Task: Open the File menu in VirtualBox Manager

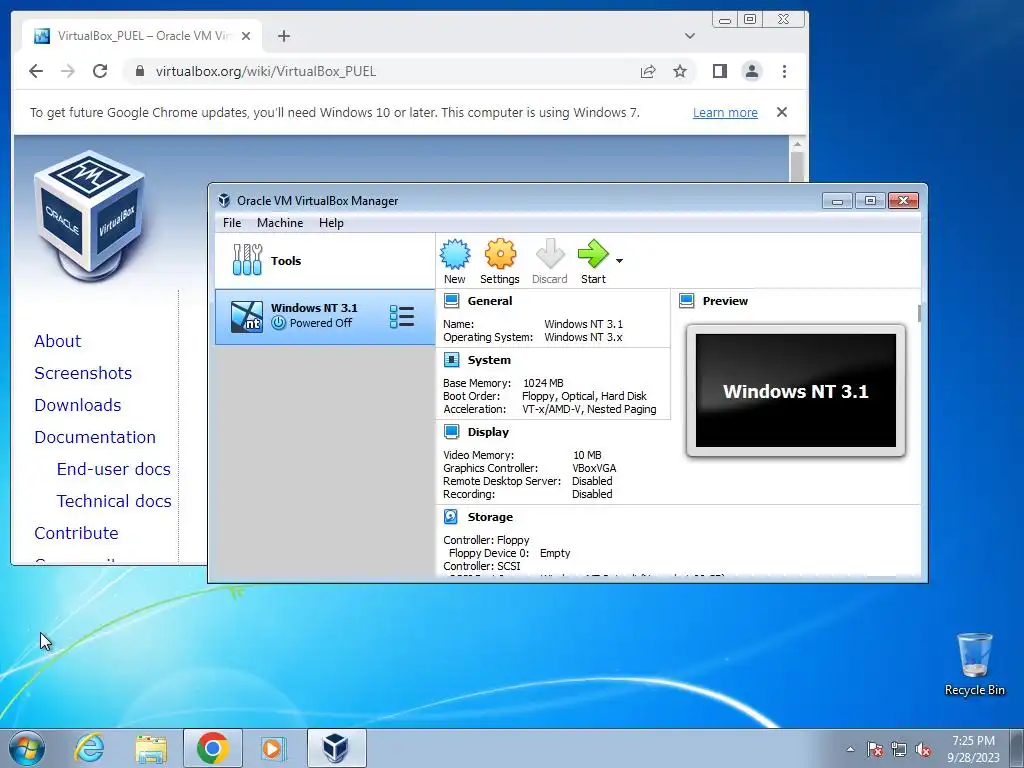Action: tap(232, 223)
